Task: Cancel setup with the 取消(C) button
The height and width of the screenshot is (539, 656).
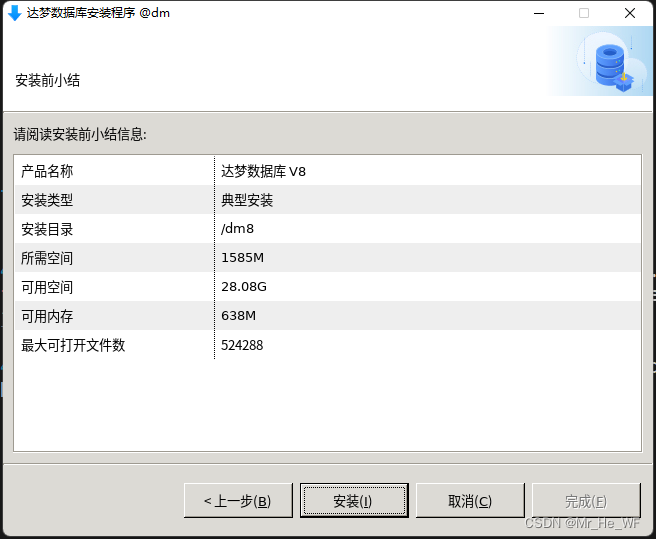Action: coord(470,500)
